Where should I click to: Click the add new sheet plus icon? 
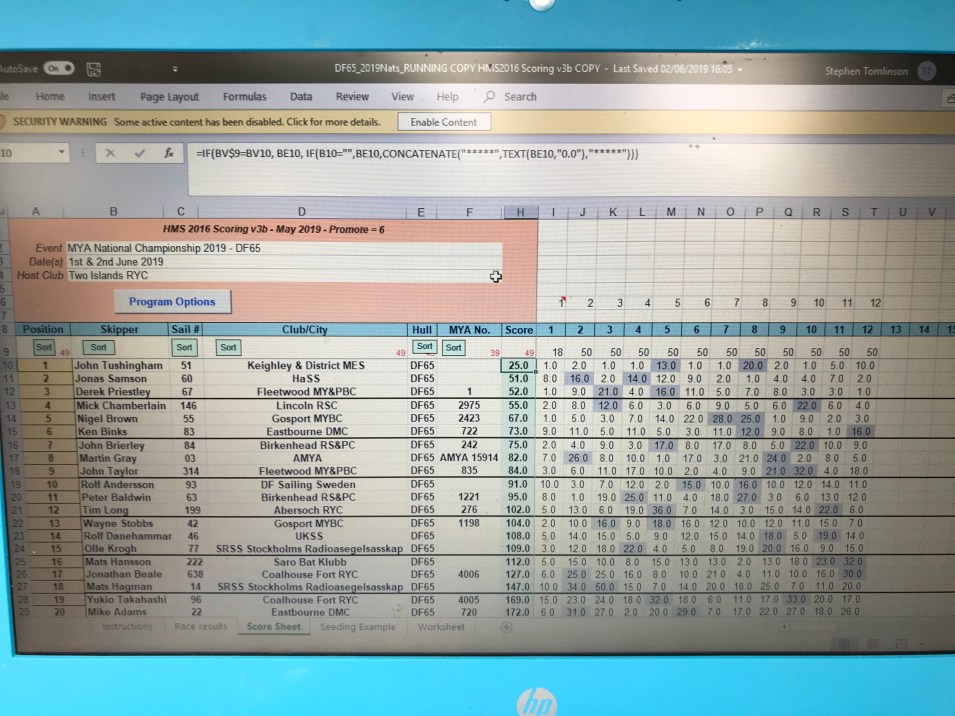[506, 627]
